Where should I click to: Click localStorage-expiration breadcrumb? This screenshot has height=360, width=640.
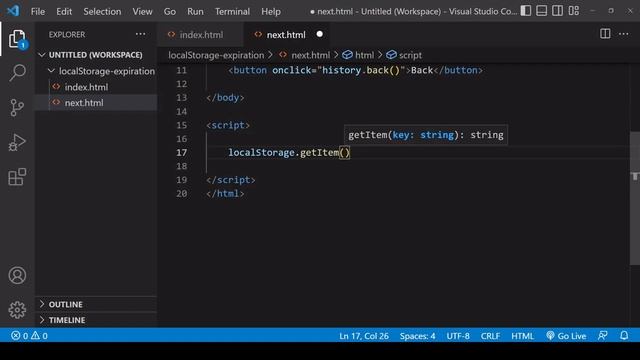pos(216,55)
